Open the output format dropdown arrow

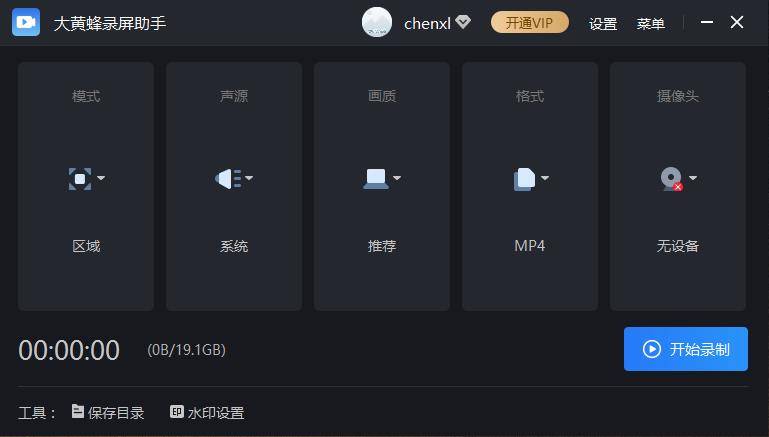click(x=545, y=179)
